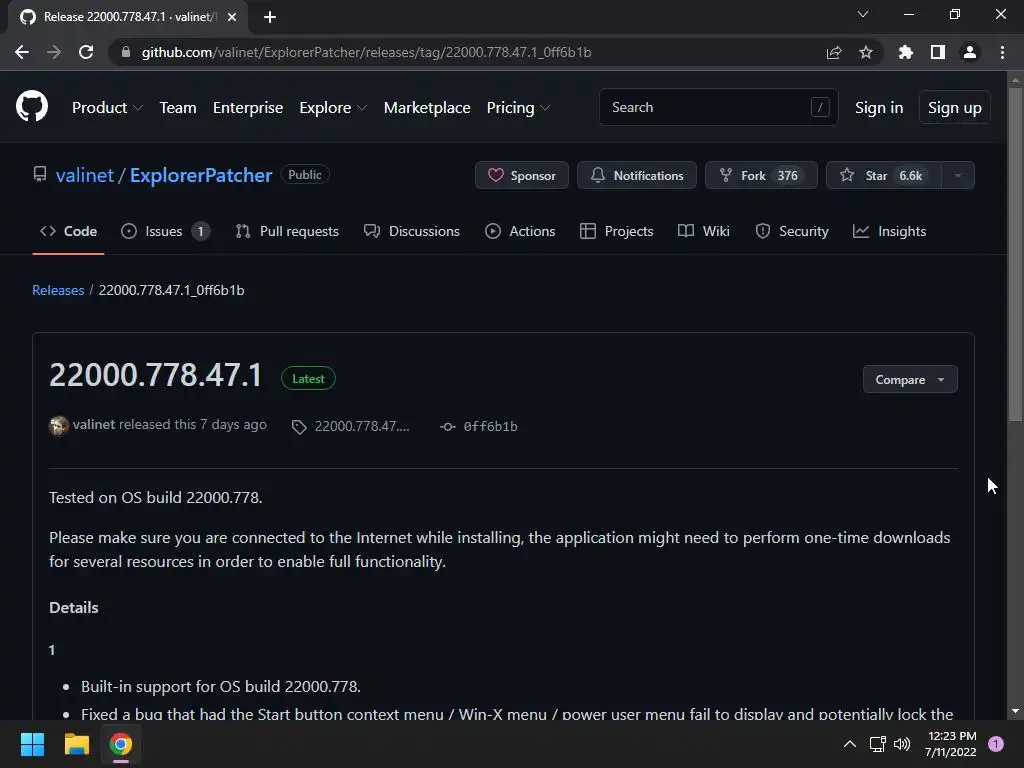Open Chrome extensions puzzle icon

click(x=905, y=52)
